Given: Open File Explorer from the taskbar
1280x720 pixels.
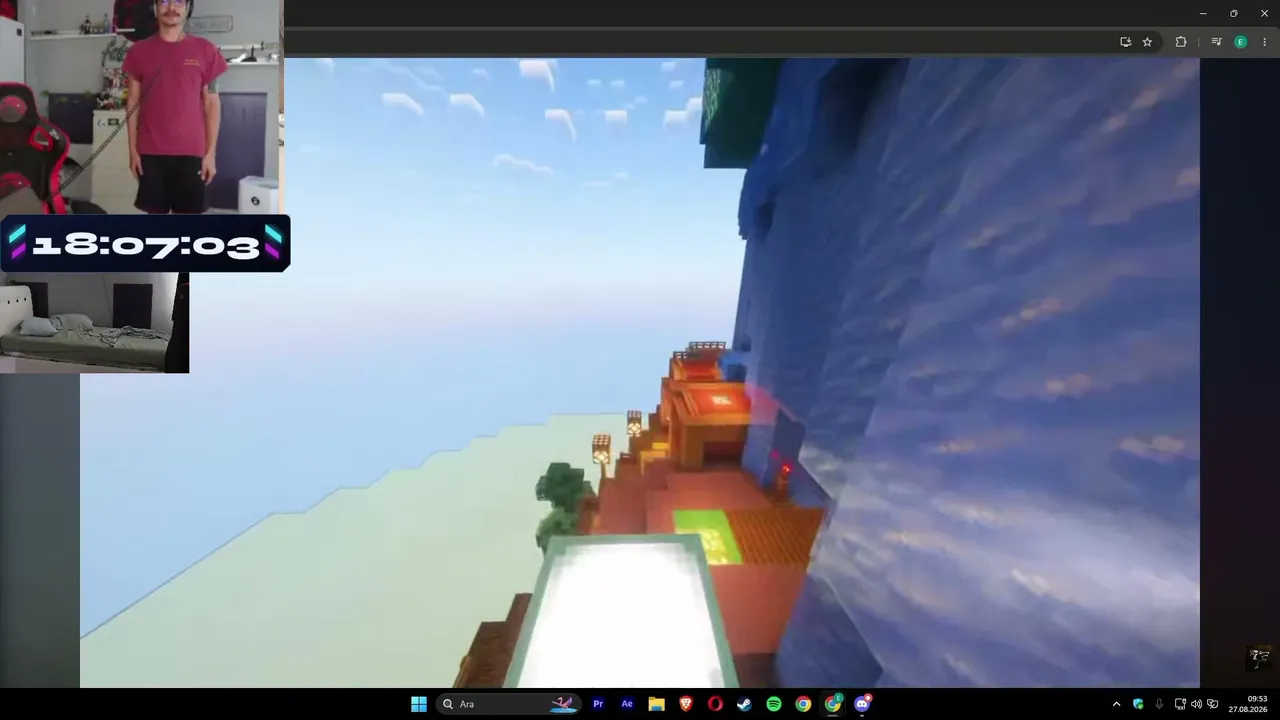Looking at the screenshot, I should pyautogui.click(x=657, y=704).
